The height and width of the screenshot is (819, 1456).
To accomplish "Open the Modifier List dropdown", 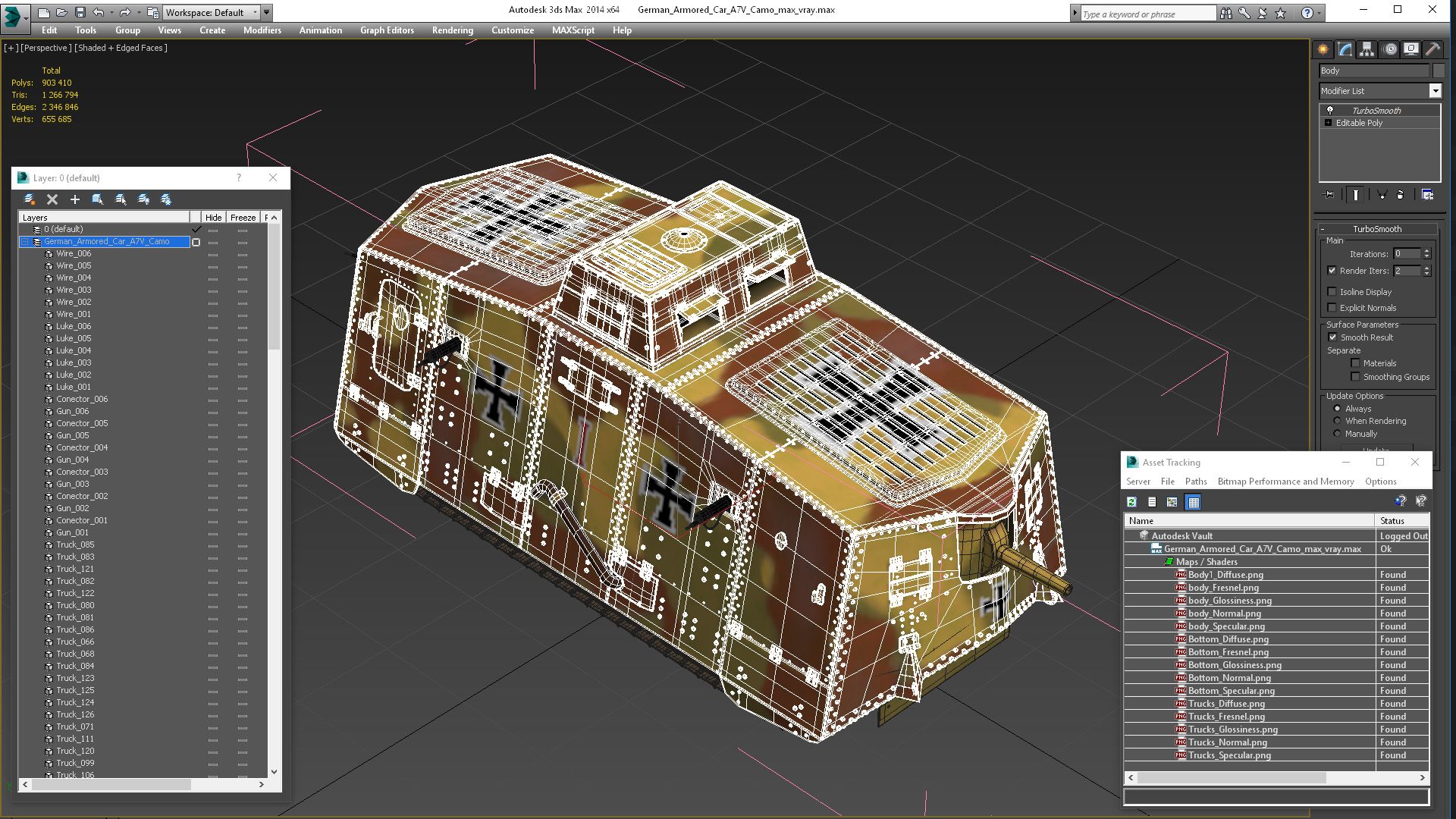I will tap(1435, 91).
